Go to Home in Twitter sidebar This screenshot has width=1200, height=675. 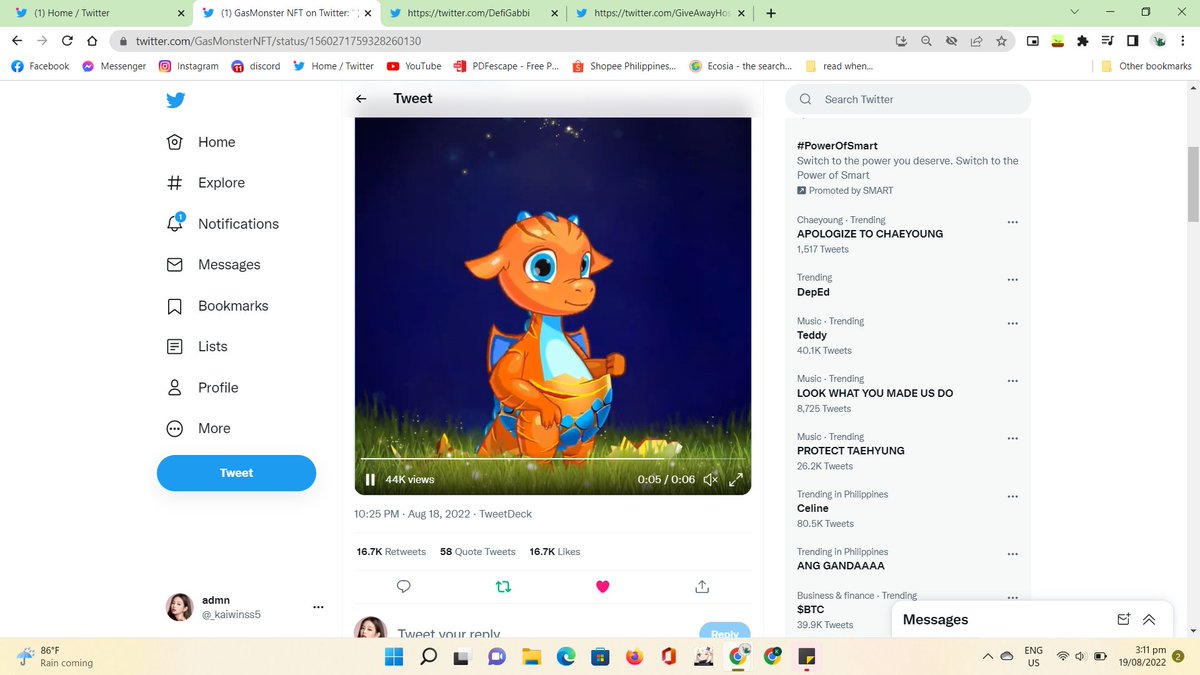click(x=201, y=142)
